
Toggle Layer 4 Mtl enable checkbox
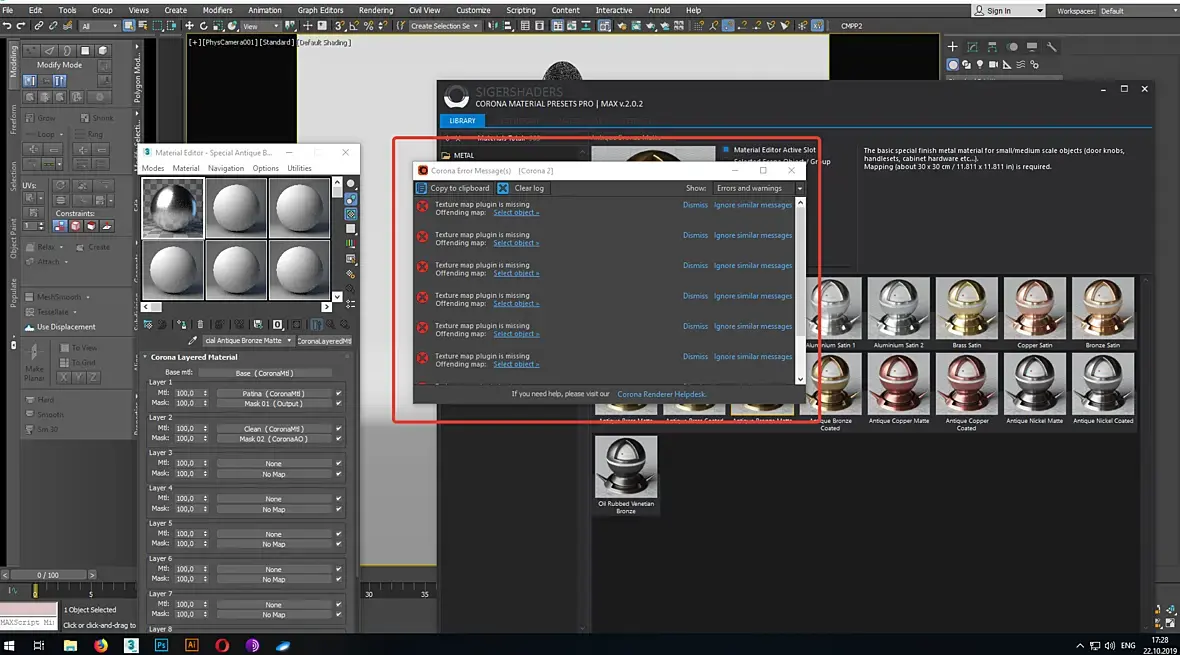[339, 498]
